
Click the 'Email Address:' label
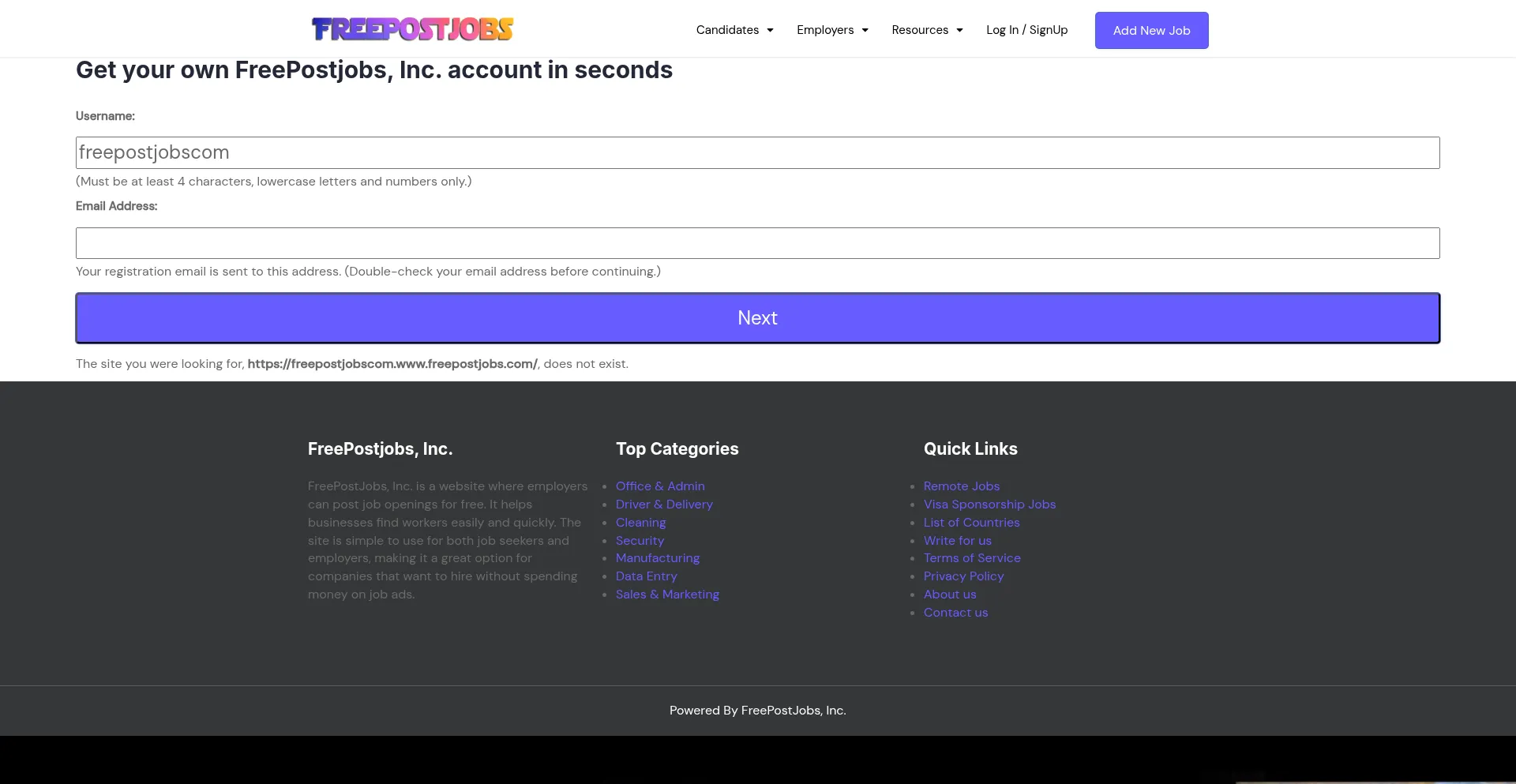click(116, 206)
